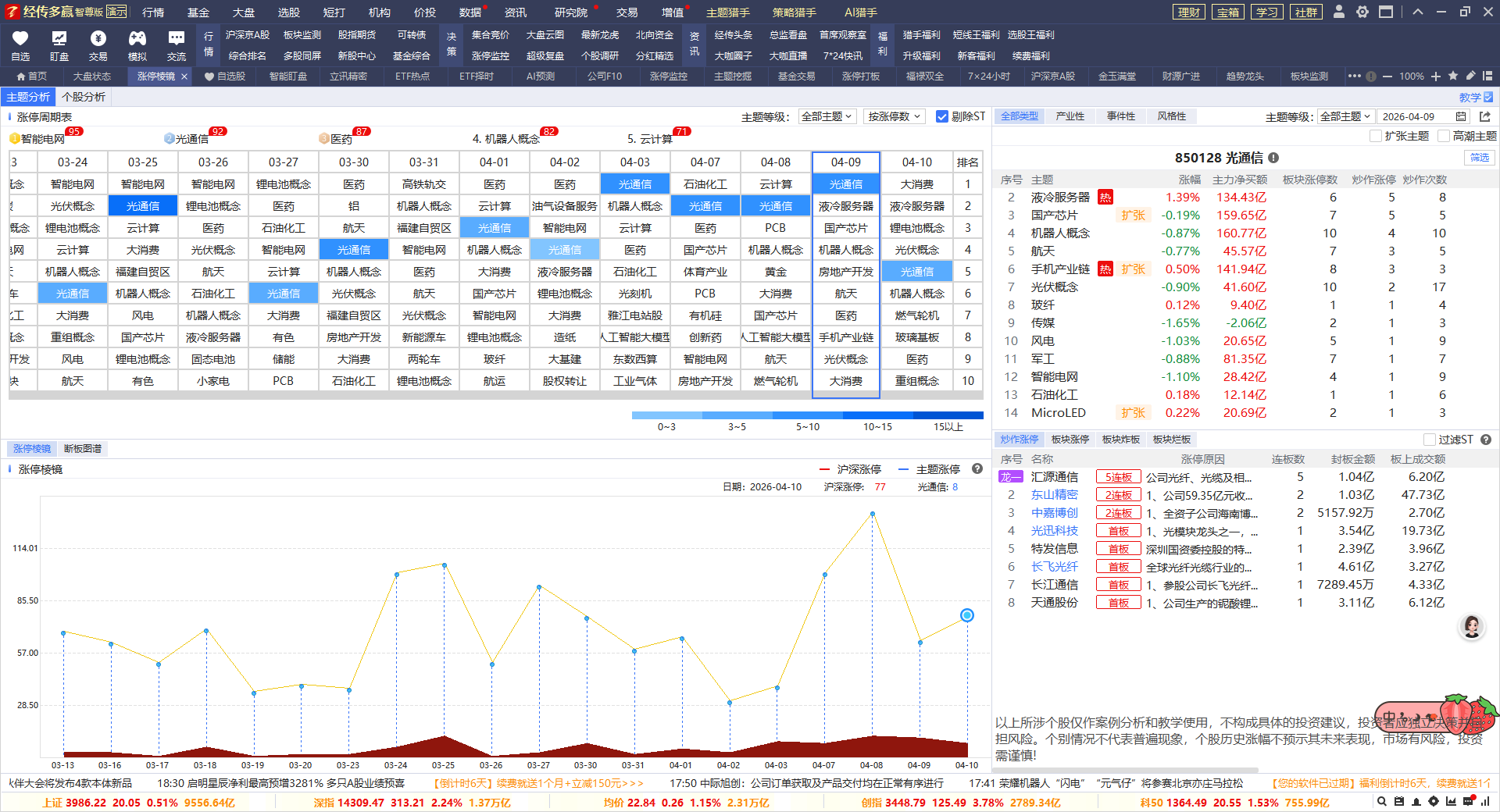Enable the 扩张主题 checkbox
Image resolution: width=1500 pixels, height=812 pixels.
[1376, 136]
